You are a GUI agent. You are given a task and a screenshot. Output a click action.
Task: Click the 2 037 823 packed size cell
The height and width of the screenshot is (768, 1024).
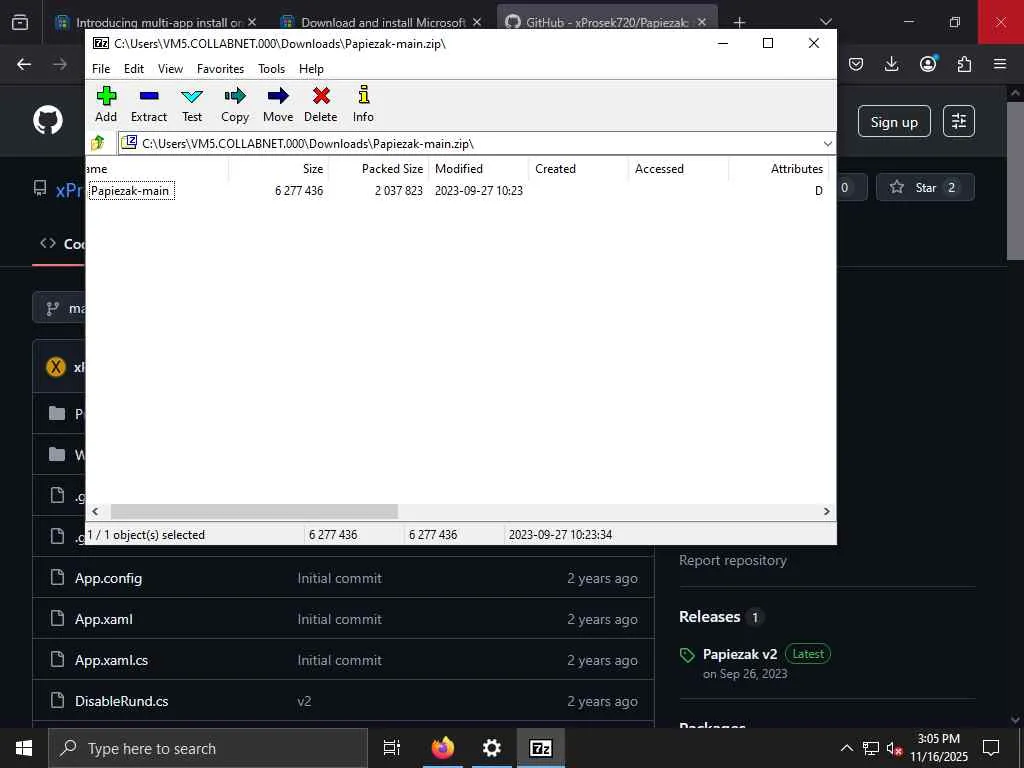click(398, 191)
